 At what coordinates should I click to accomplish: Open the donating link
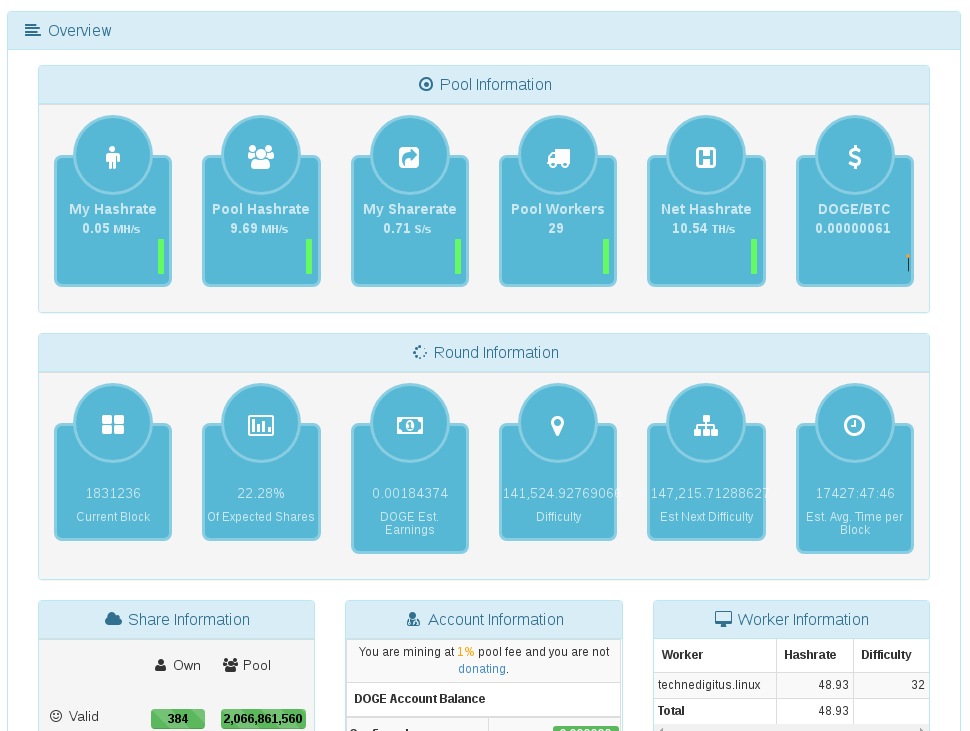(x=482, y=669)
